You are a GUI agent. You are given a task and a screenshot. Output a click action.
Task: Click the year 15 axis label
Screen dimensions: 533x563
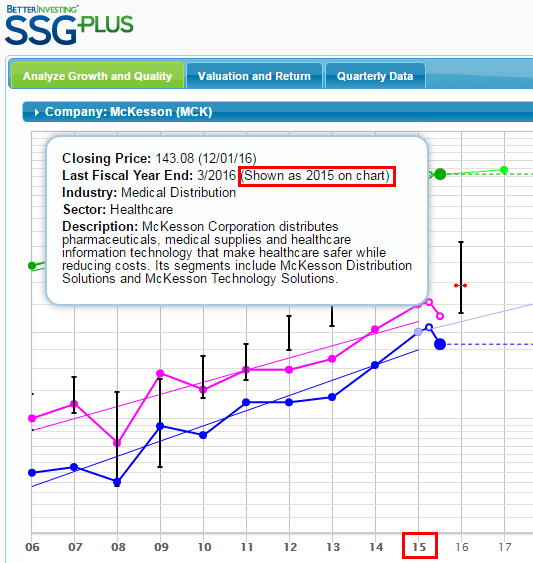click(419, 547)
